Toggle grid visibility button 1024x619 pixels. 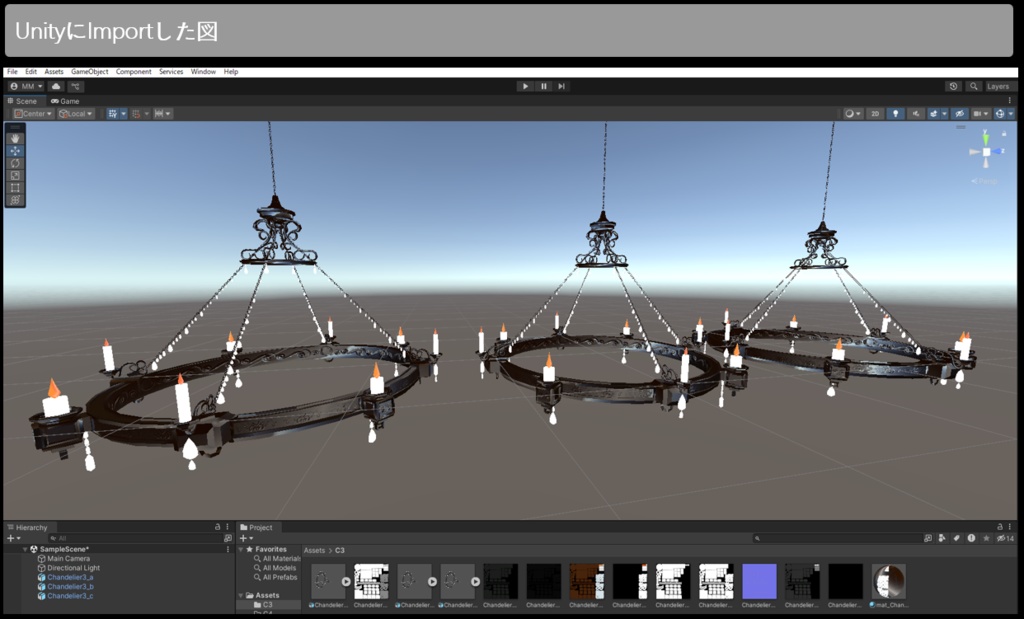(112, 114)
